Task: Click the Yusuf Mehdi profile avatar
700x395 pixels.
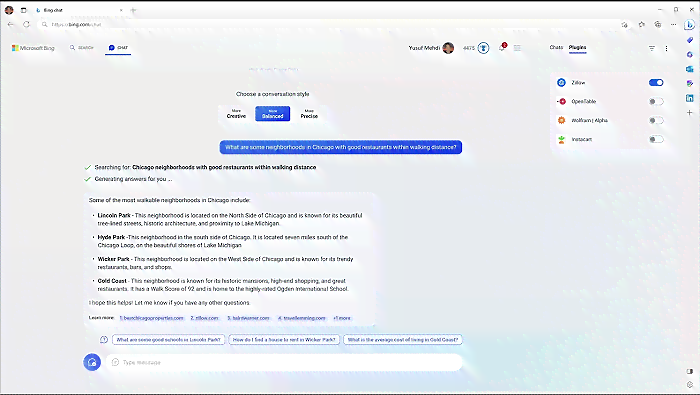Action: tap(448, 48)
